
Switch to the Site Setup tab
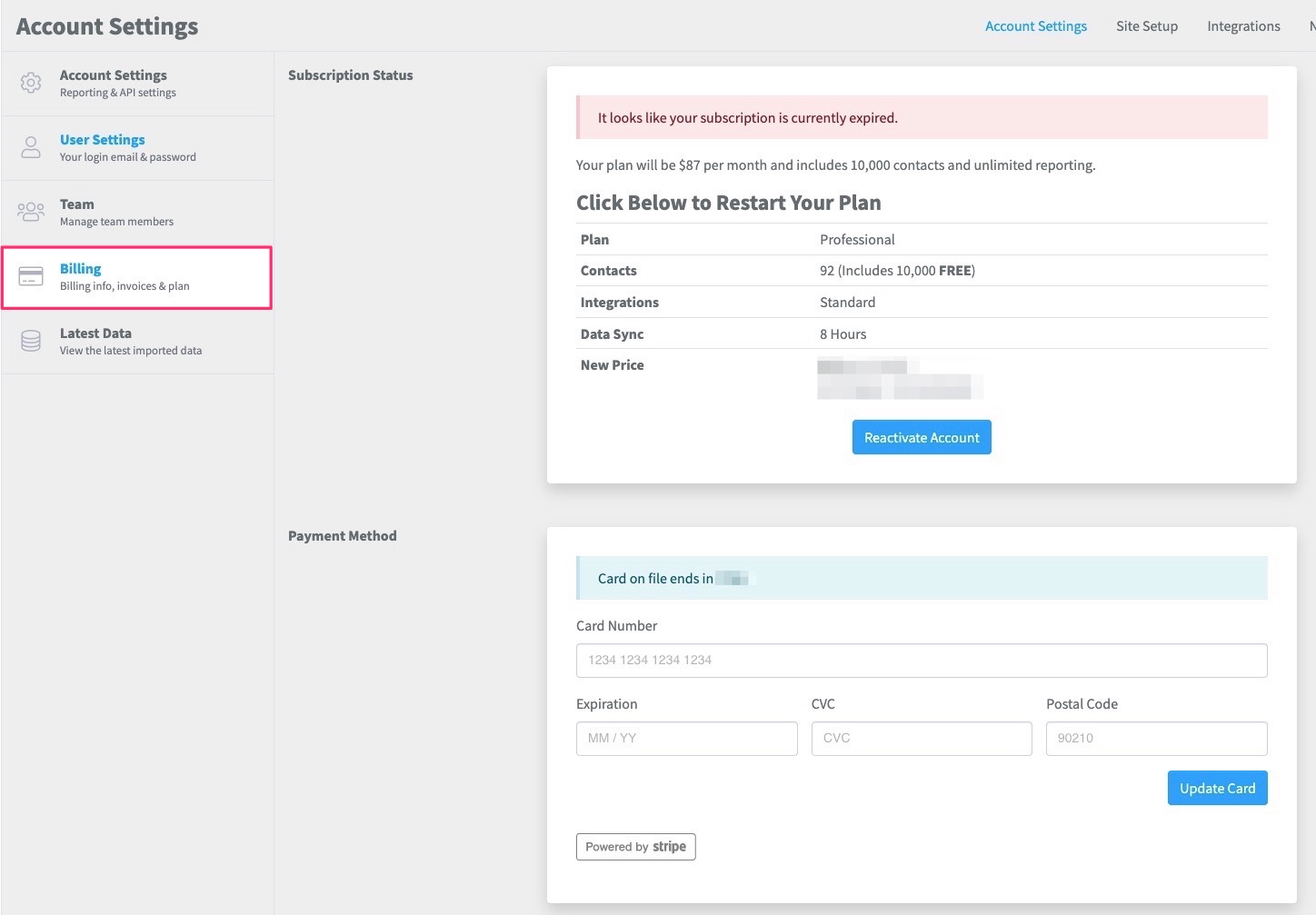click(1146, 26)
